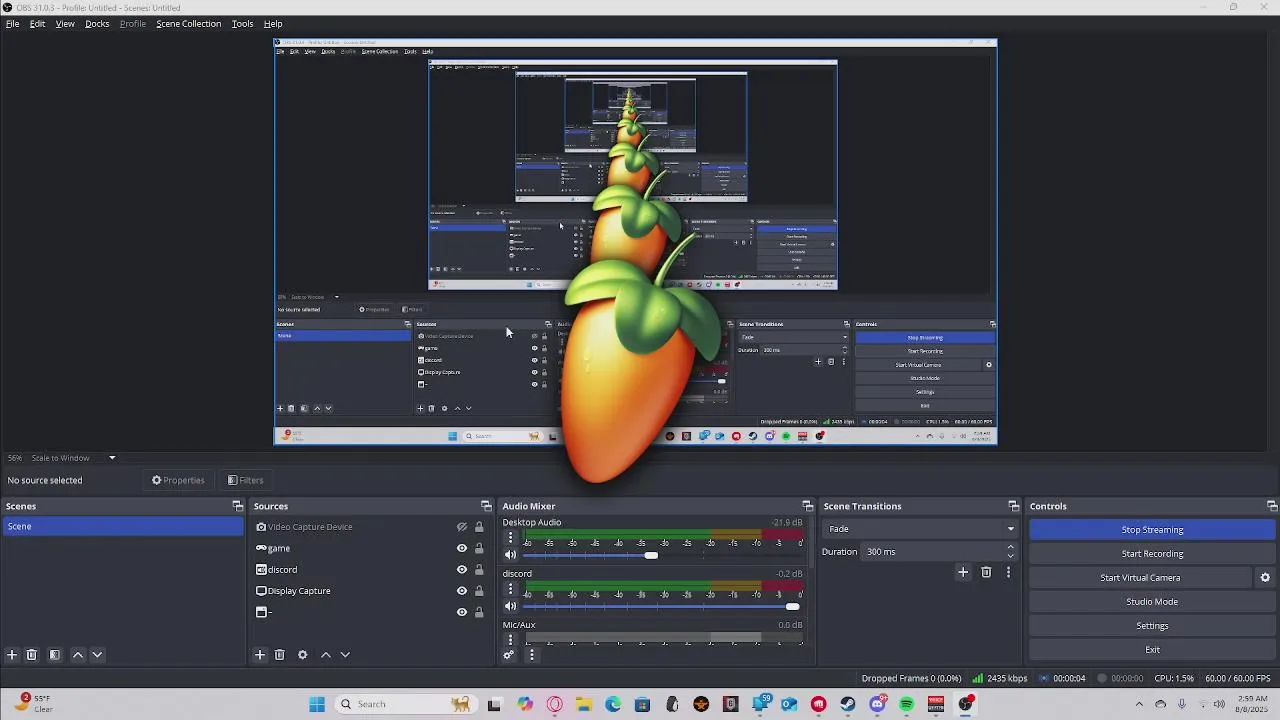1280x720 pixels.
Task: Click Stop Streaming button
Action: click(1152, 530)
